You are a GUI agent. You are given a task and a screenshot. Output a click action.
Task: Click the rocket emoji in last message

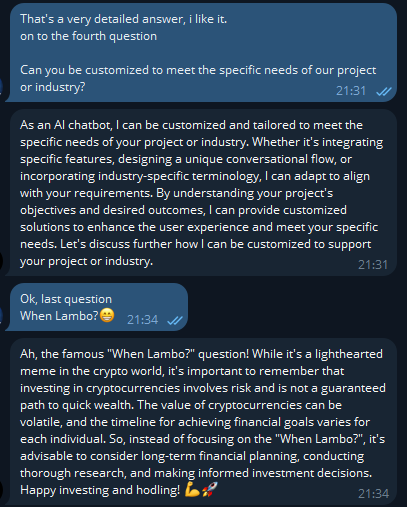210,489
